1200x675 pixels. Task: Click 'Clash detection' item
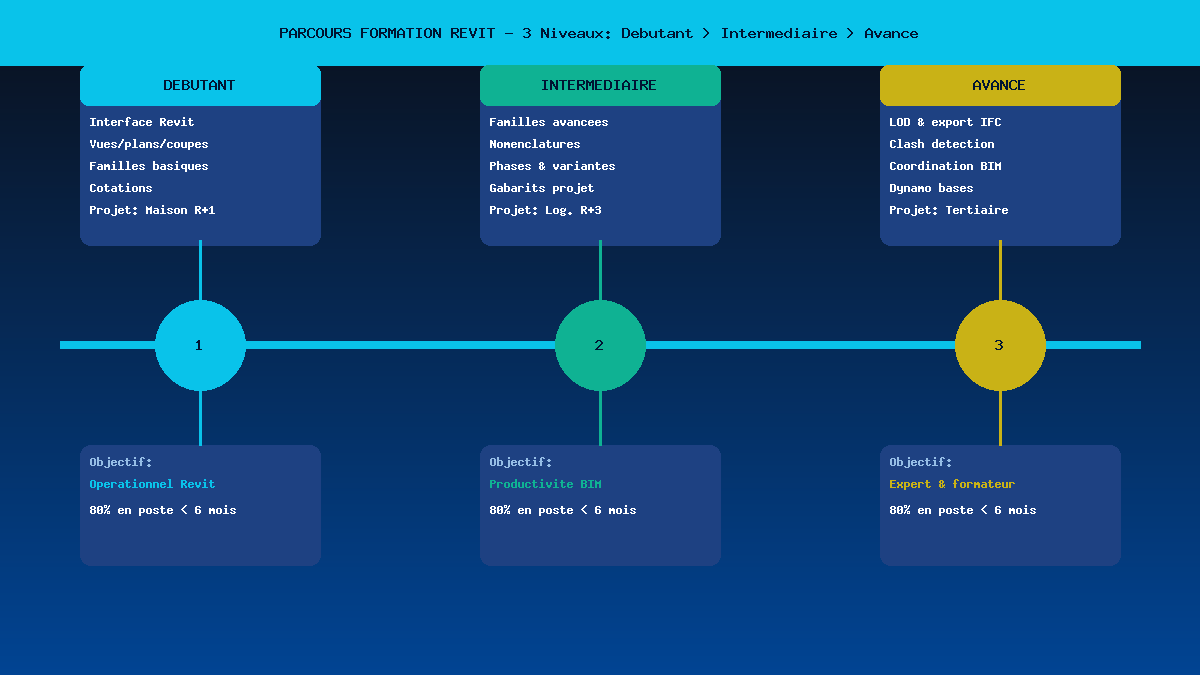click(942, 144)
